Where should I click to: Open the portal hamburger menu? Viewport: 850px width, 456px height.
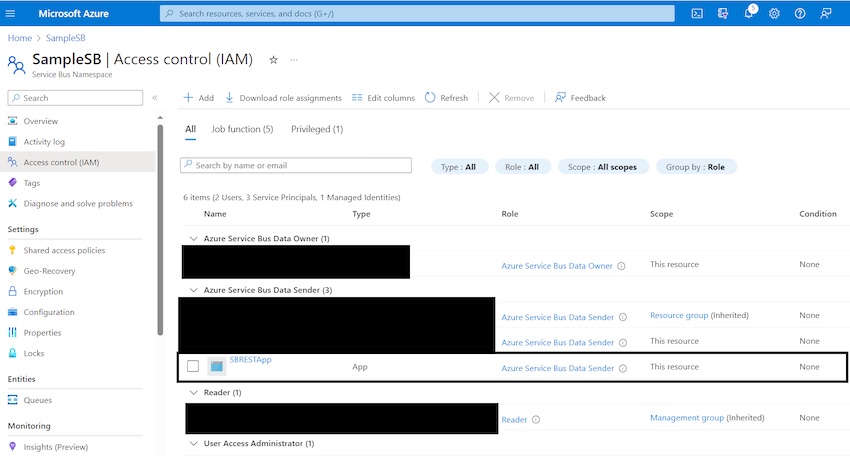tap(10, 14)
